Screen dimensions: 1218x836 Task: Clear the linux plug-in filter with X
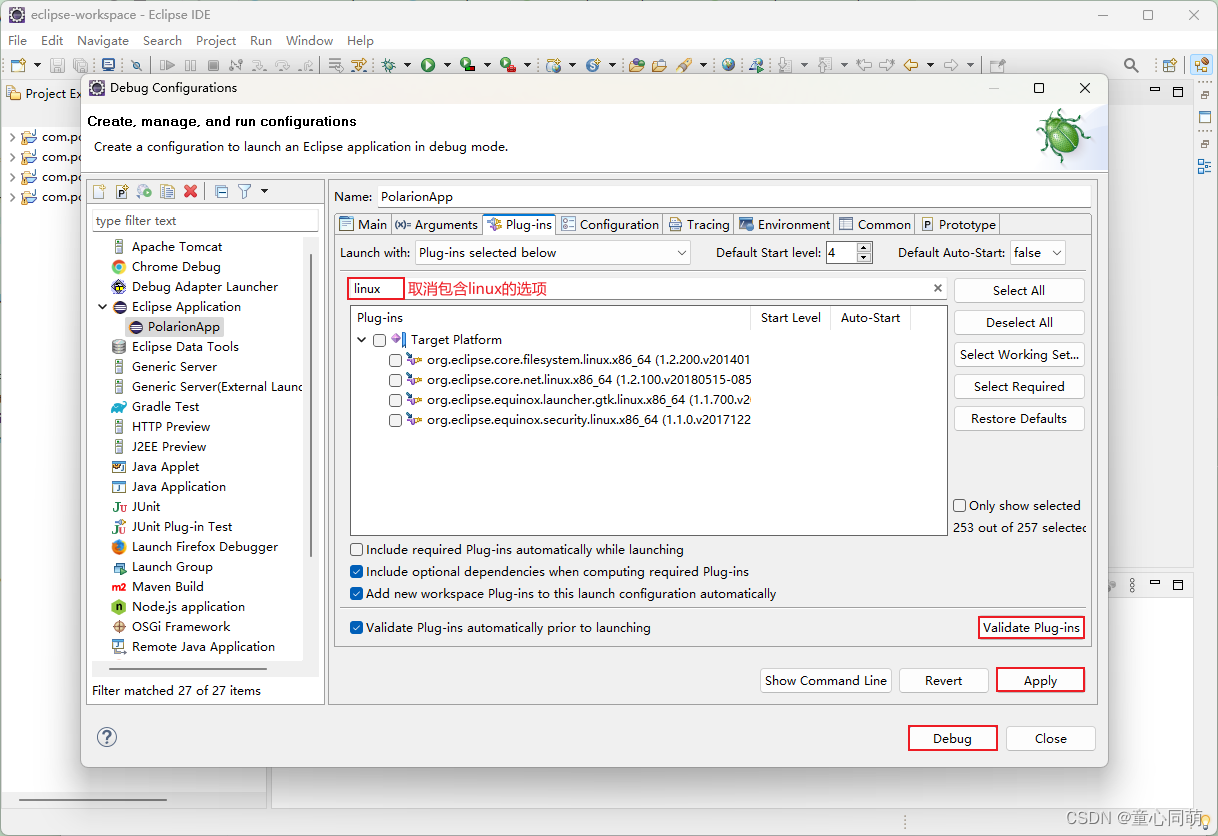[x=938, y=288]
